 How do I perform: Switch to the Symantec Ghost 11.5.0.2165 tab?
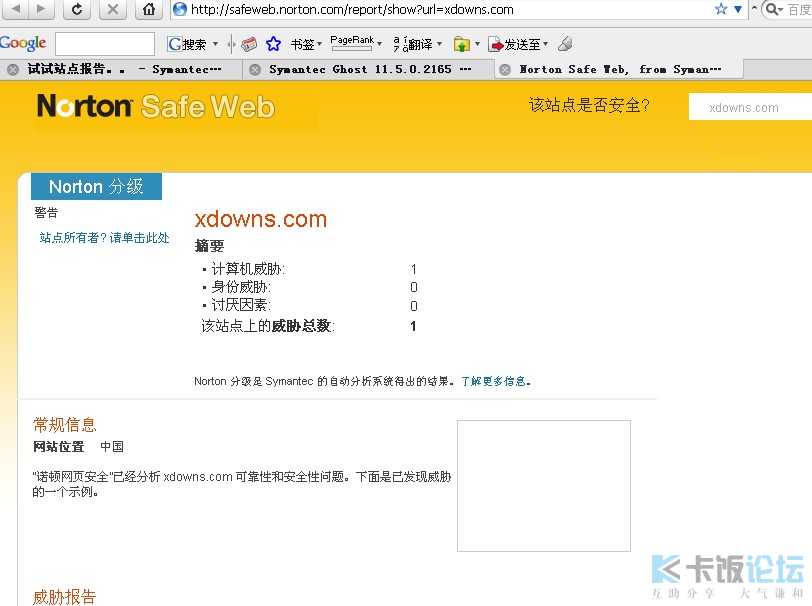370,69
